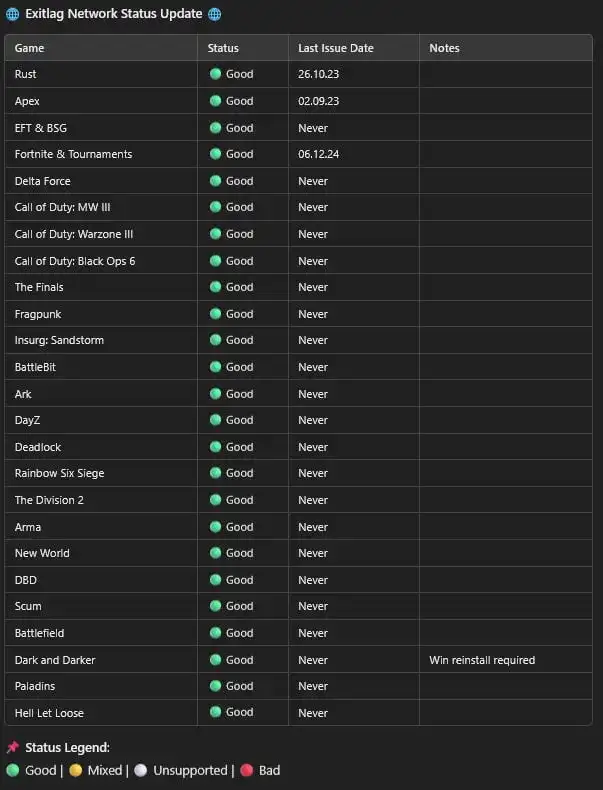Click the green Good circle in legend
The width and height of the screenshot is (603, 790).
coord(12,770)
